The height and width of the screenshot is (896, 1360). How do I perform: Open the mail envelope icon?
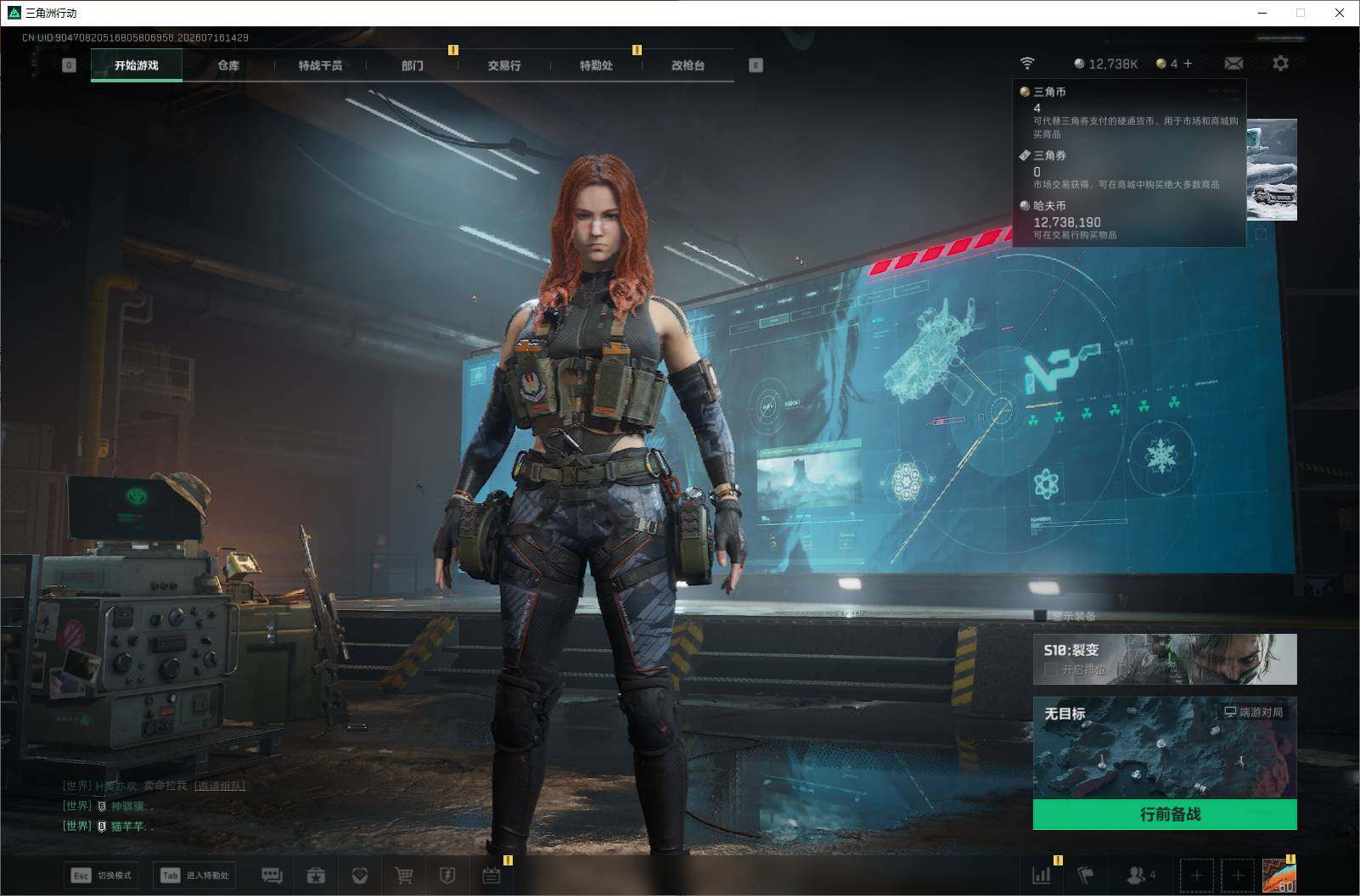1234,64
